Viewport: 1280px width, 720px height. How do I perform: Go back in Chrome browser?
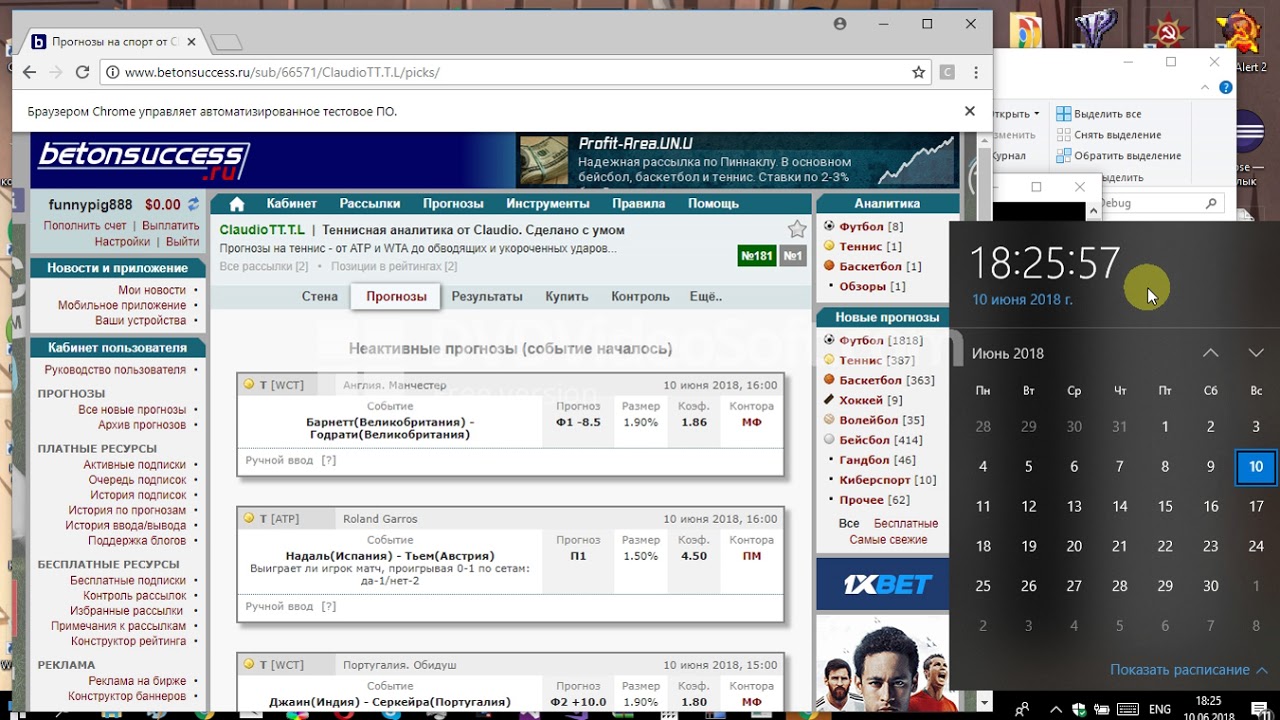[x=29, y=72]
